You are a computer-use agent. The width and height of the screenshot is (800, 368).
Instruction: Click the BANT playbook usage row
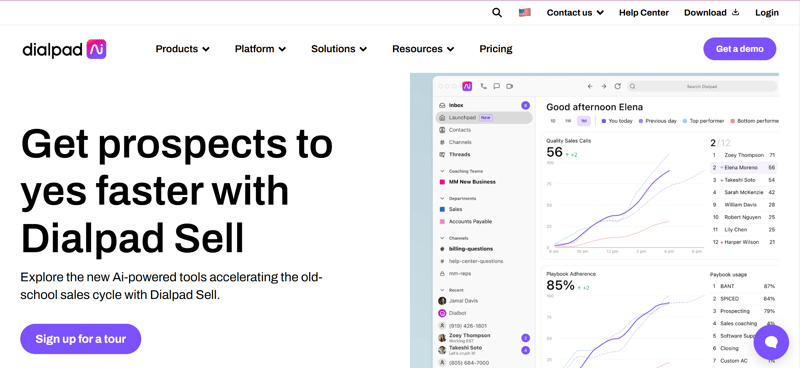(x=744, y=286)
